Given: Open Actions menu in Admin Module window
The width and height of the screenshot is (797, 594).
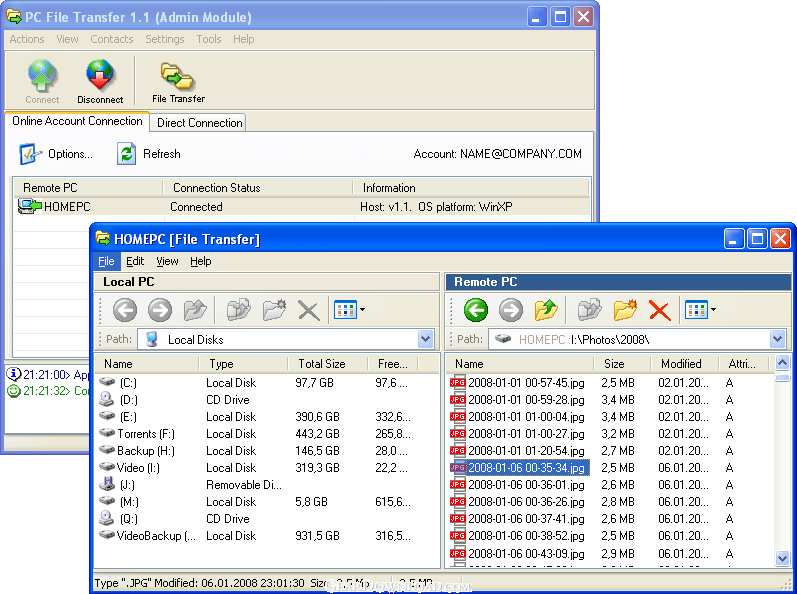Looking at the screenshot, I should [26, 39].
